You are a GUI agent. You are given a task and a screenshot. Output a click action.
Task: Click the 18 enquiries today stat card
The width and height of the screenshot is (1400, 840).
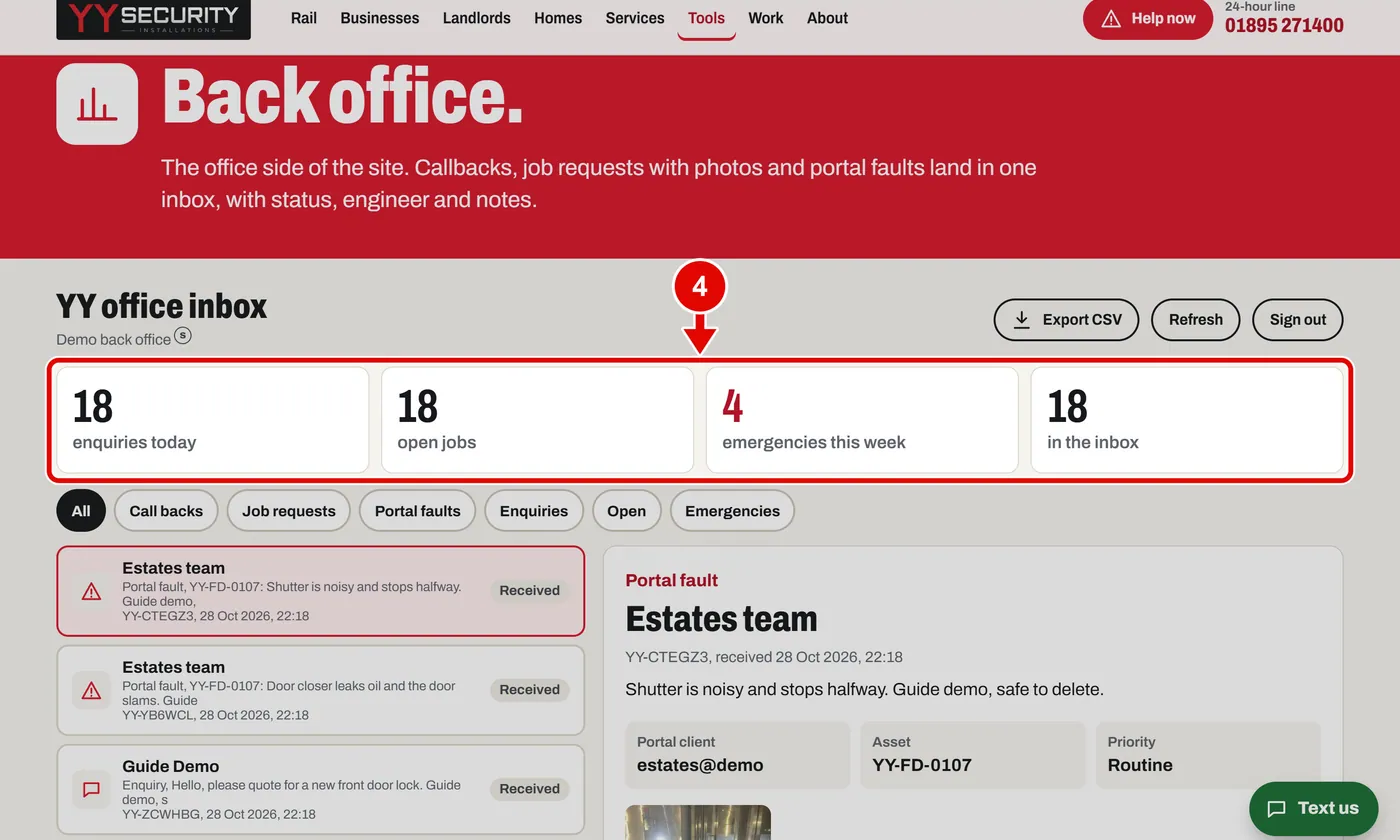213,420
